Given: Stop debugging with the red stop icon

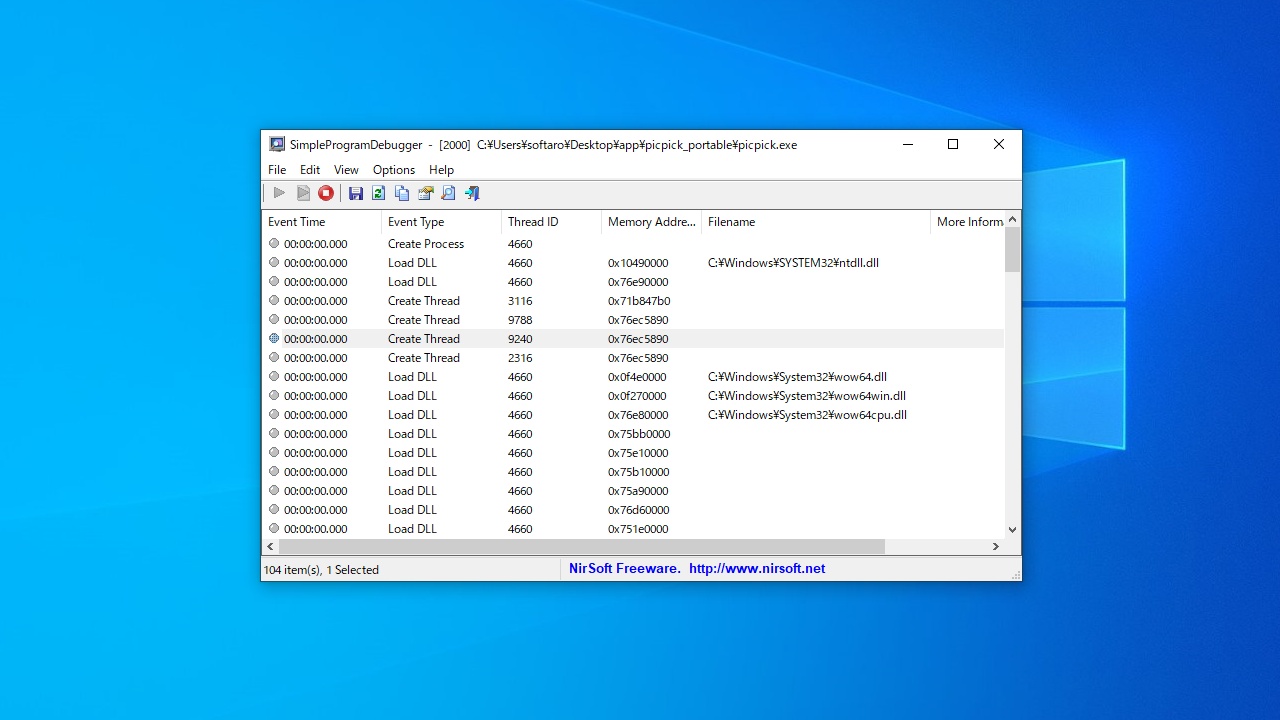Looking at the screenshot, I should coord(326,193).
